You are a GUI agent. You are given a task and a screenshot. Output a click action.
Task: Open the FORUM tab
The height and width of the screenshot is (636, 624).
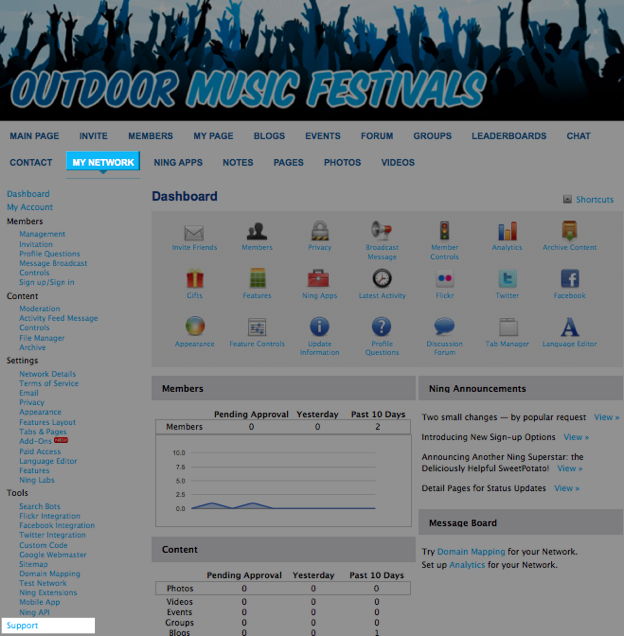tap(377, 136)
